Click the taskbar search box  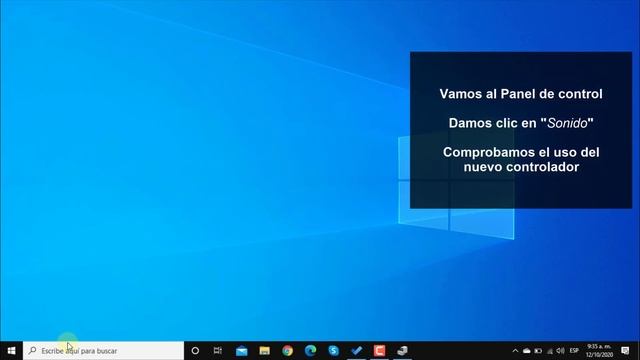104,351
